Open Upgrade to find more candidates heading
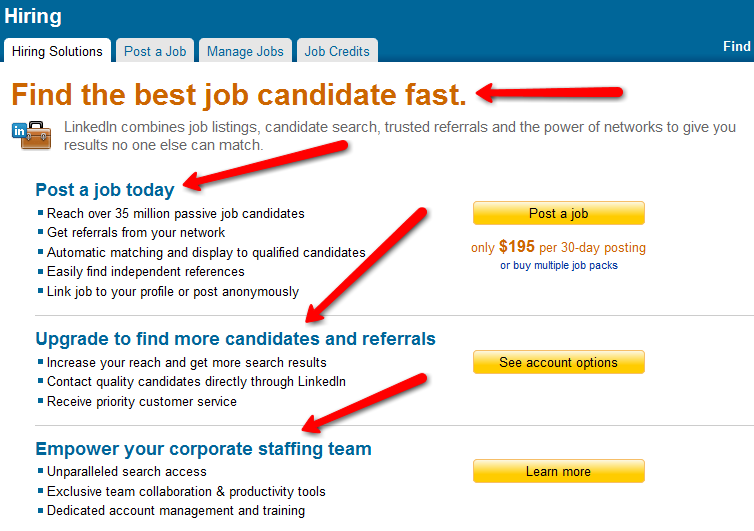Viewport: 754px width, 531px height. (235, 339)
